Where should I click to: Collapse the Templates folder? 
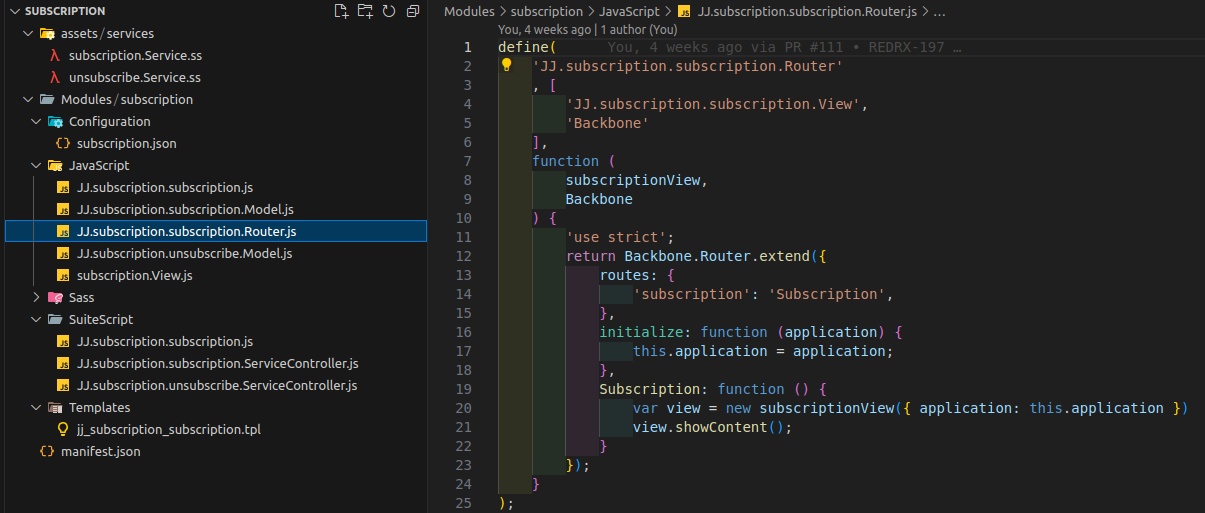37,408
